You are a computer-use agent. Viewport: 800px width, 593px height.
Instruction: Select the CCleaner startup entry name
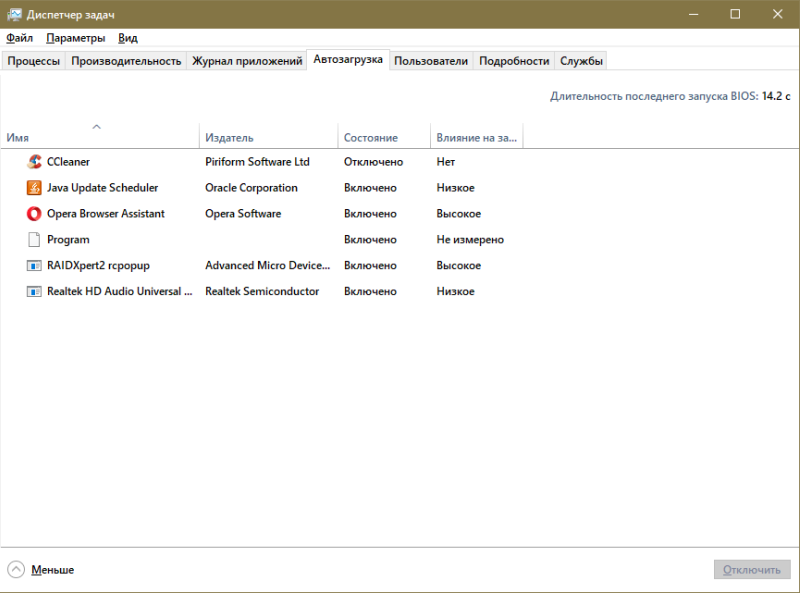click(68, 162)
